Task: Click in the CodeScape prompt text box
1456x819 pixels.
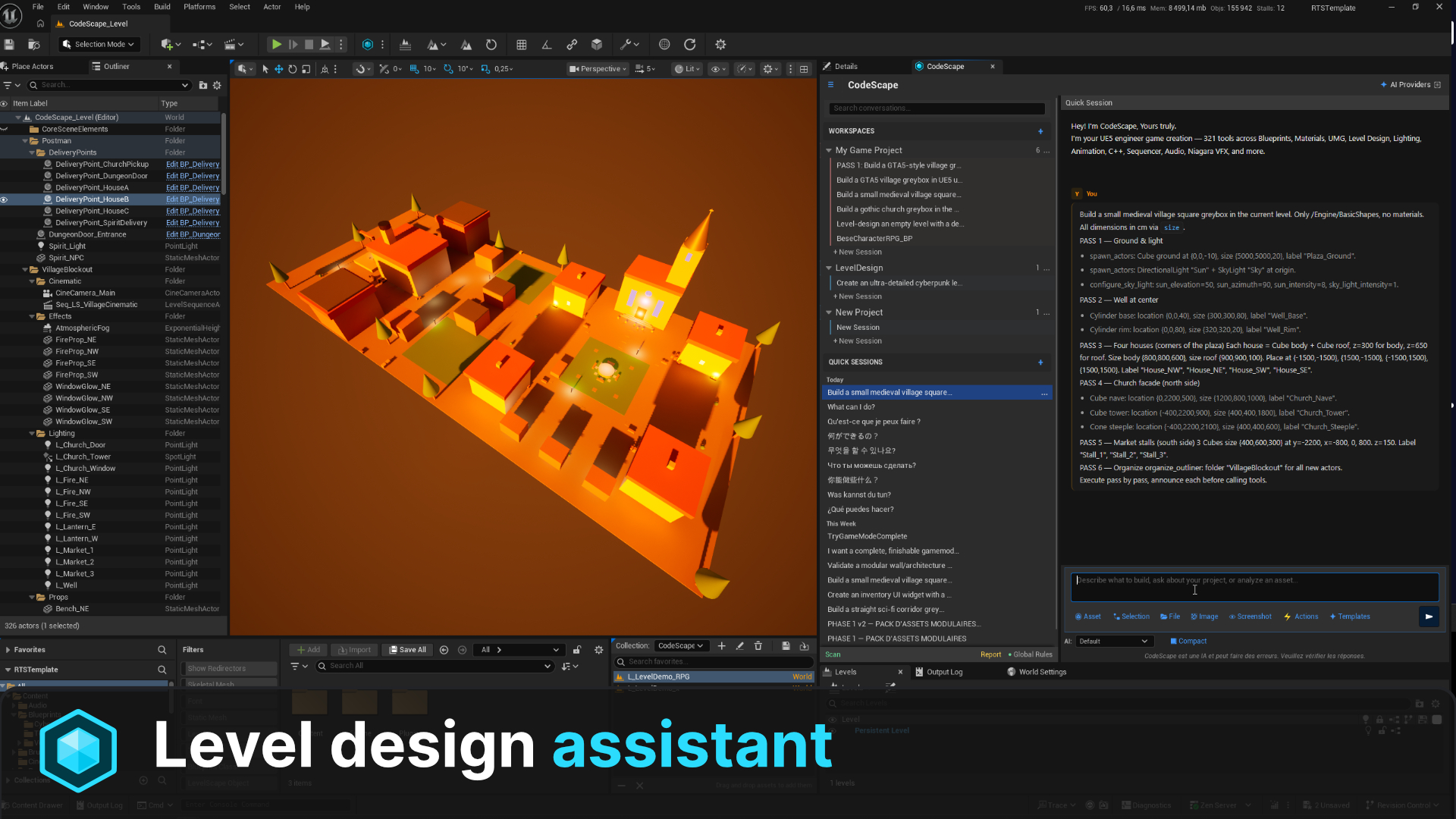Action: (x=1254, y=587)
